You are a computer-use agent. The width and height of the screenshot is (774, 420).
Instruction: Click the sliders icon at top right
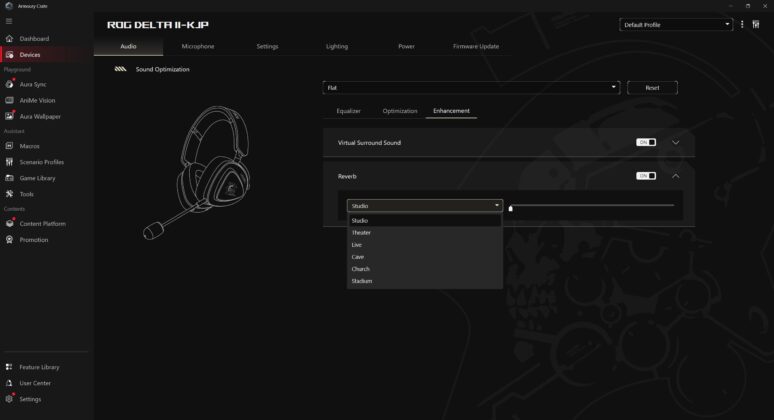coord(756,24)
